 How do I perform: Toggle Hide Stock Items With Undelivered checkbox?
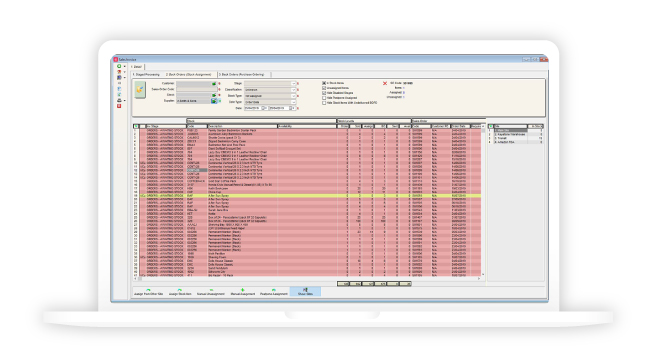(324, 103)
